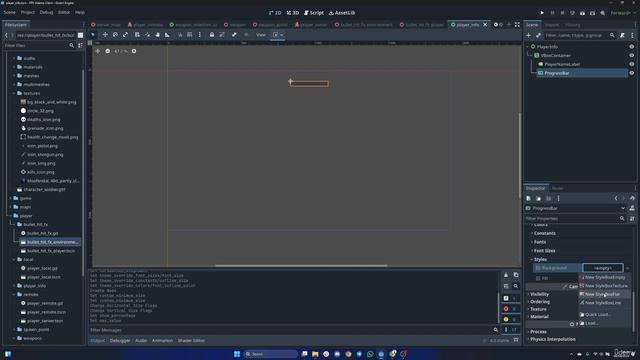The height and width of the screenshot is (360, 640).
Task: Choose New StyleBoxEmpty from menu
Action: [604, 277]
